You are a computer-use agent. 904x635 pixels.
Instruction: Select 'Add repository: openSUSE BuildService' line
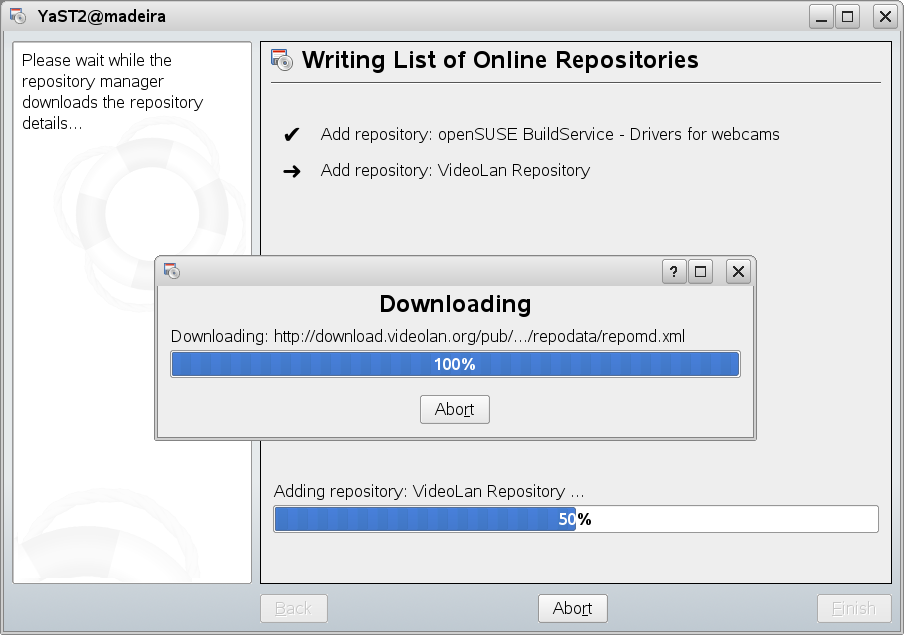pyautogui.click(x=549, y=134)
